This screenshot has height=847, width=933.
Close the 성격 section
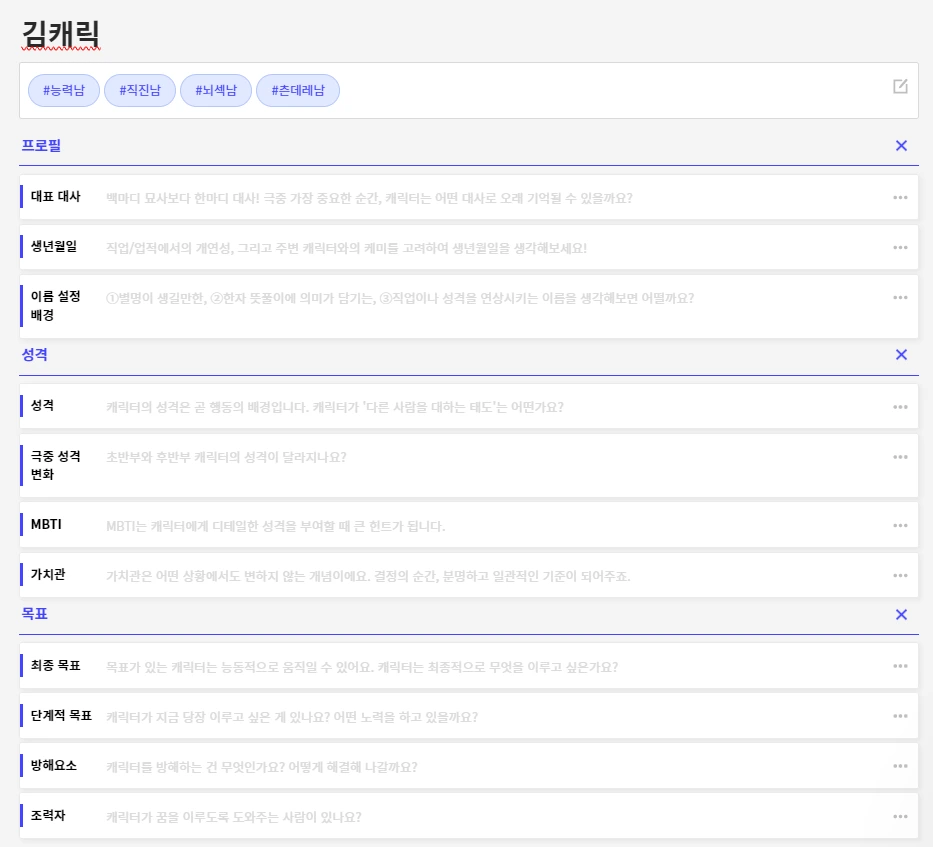click(901, 354)
